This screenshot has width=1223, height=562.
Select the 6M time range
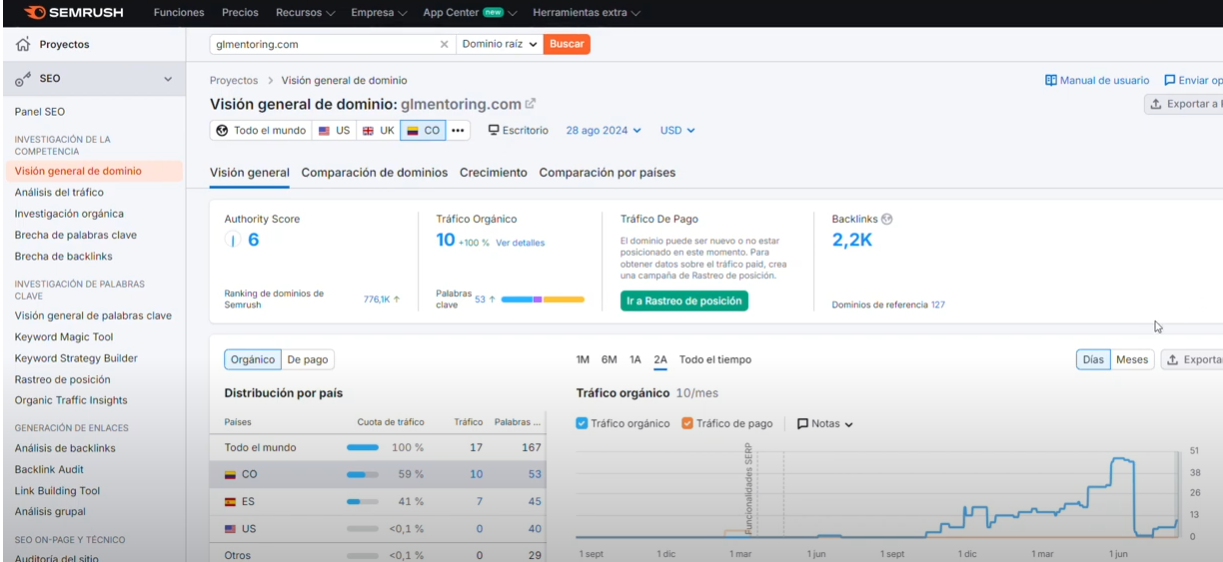click(x=609, y=359)
